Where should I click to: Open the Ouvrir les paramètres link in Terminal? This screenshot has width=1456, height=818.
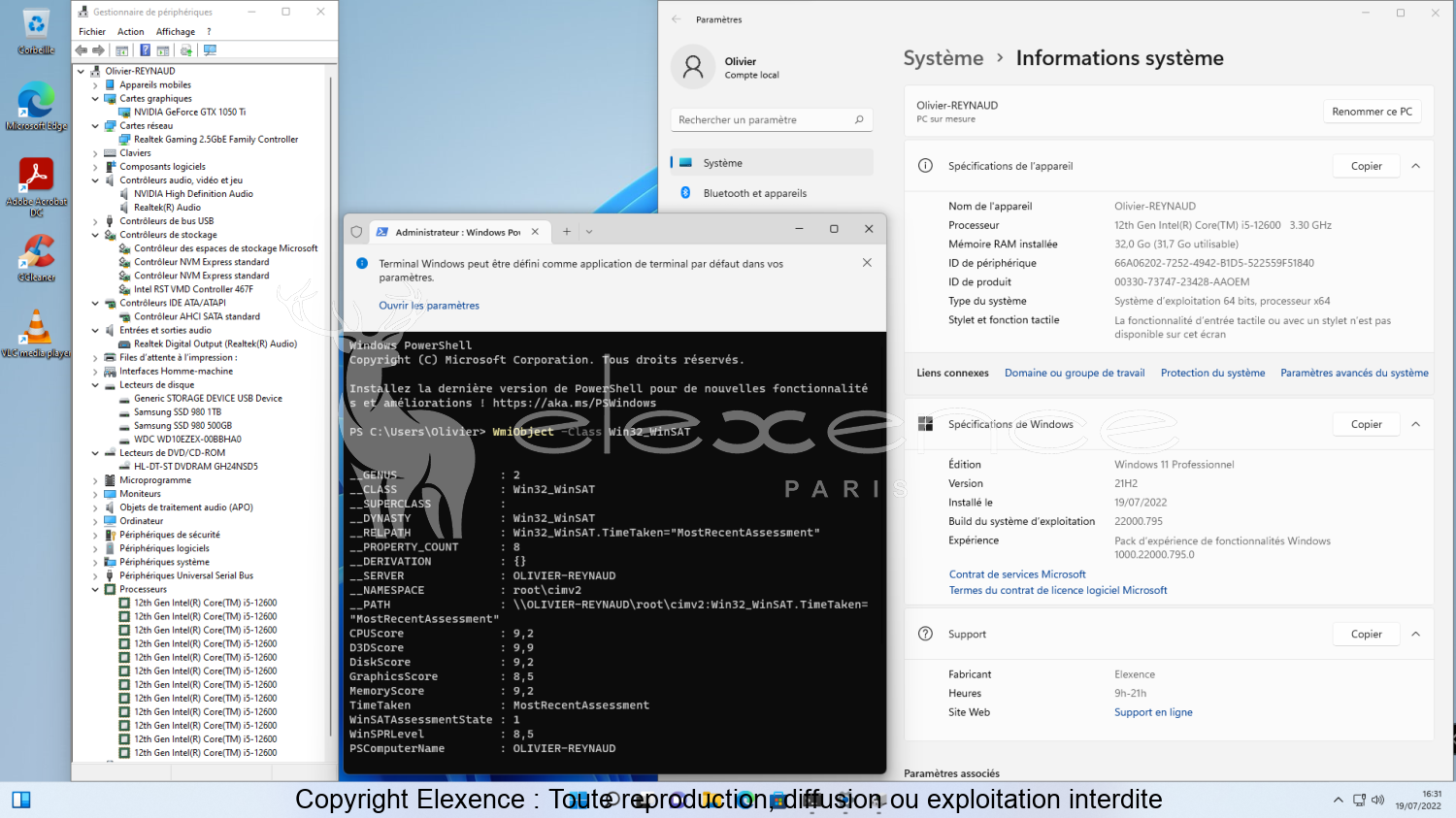coord(429,306)
